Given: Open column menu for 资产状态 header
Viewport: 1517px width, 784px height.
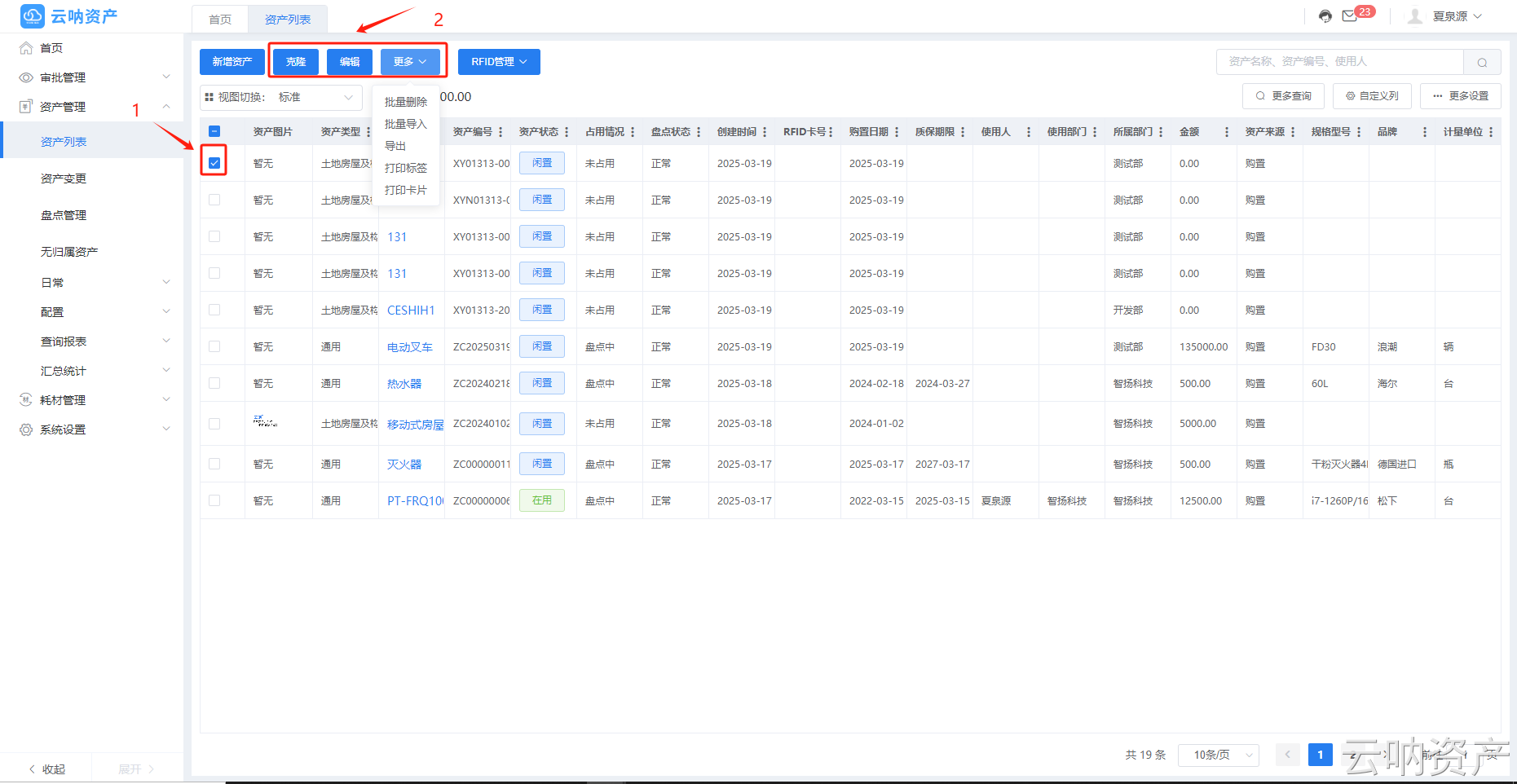Looking at the screenshot, I should 567,132.
